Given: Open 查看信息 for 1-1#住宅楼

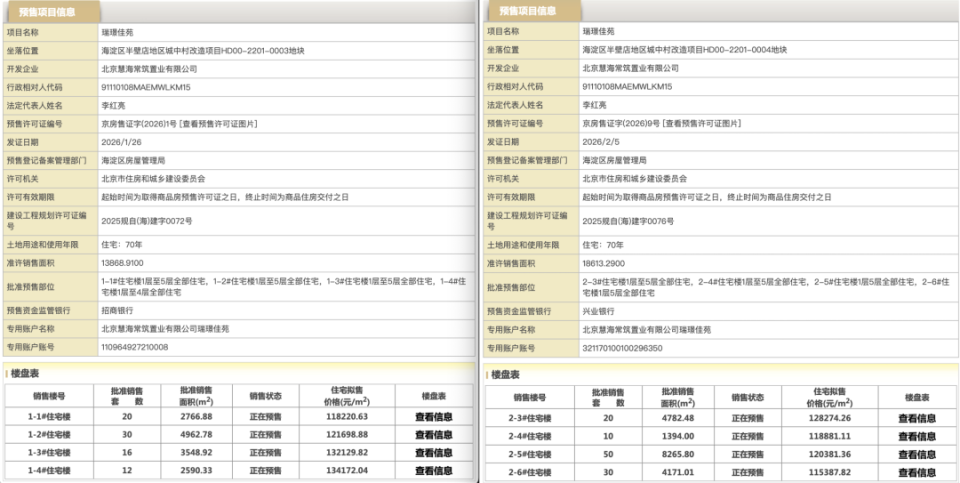Looking at the screenshot, I should (x=433, y=417).
